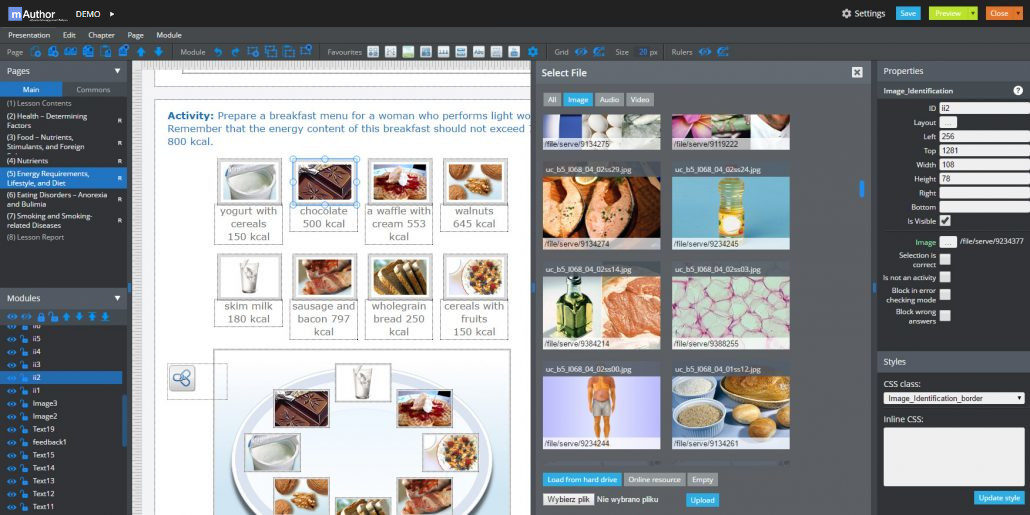Click the unlock all modules icon
Screen dimensions: 1030x515
(53, 317)
